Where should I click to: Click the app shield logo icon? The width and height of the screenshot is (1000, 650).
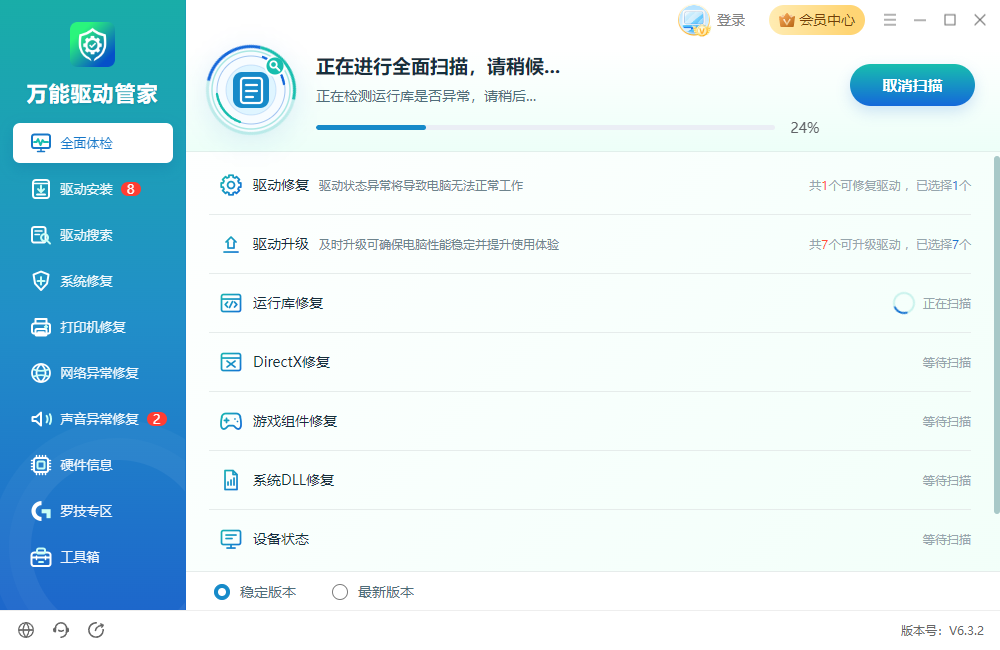92,44
